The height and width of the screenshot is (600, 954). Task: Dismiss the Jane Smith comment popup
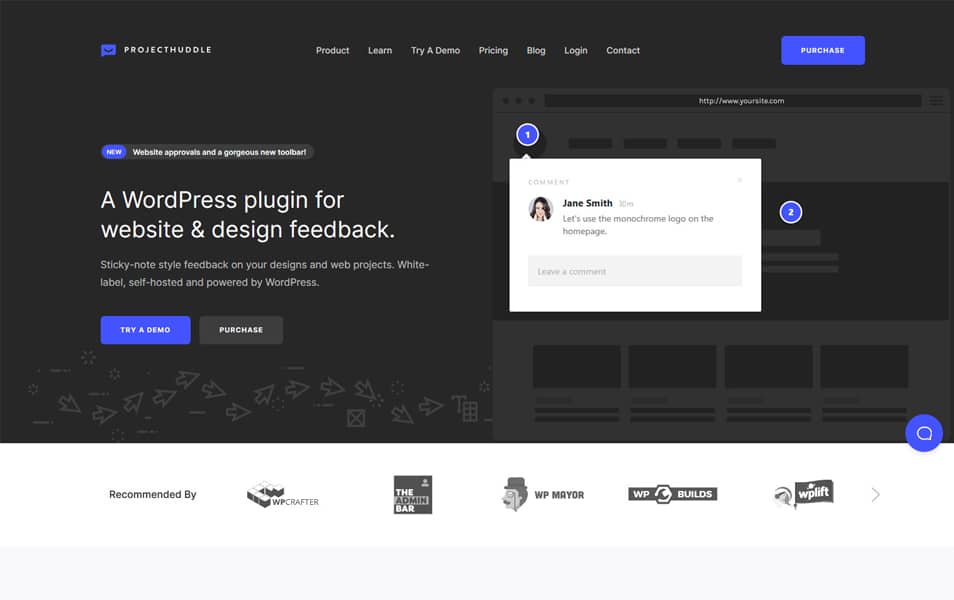coord(740,179)
